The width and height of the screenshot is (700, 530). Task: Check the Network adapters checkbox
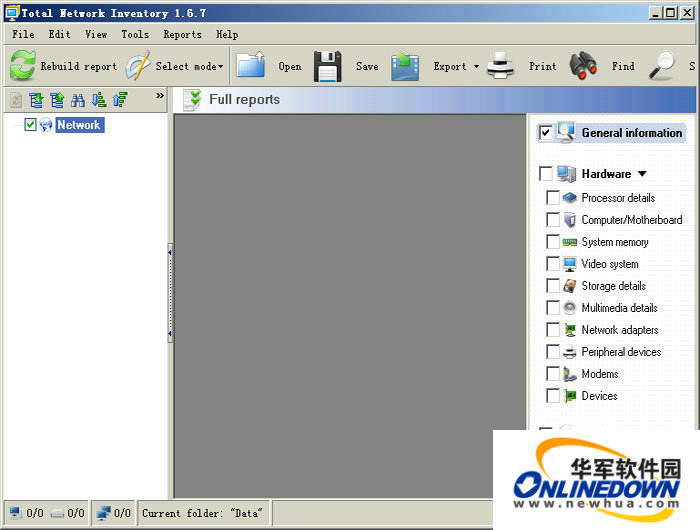coord(553,330)
